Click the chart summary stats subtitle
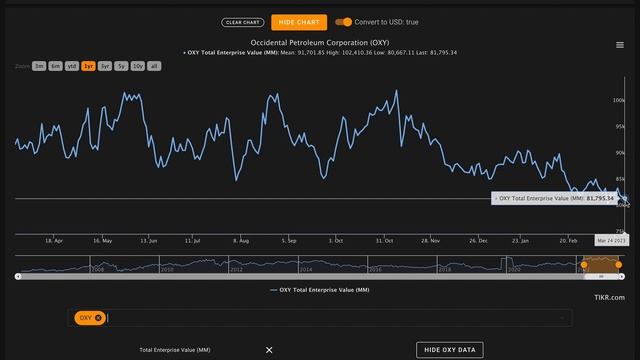The height and width of the screenshot is (360, 640). (x=320, y=53)
